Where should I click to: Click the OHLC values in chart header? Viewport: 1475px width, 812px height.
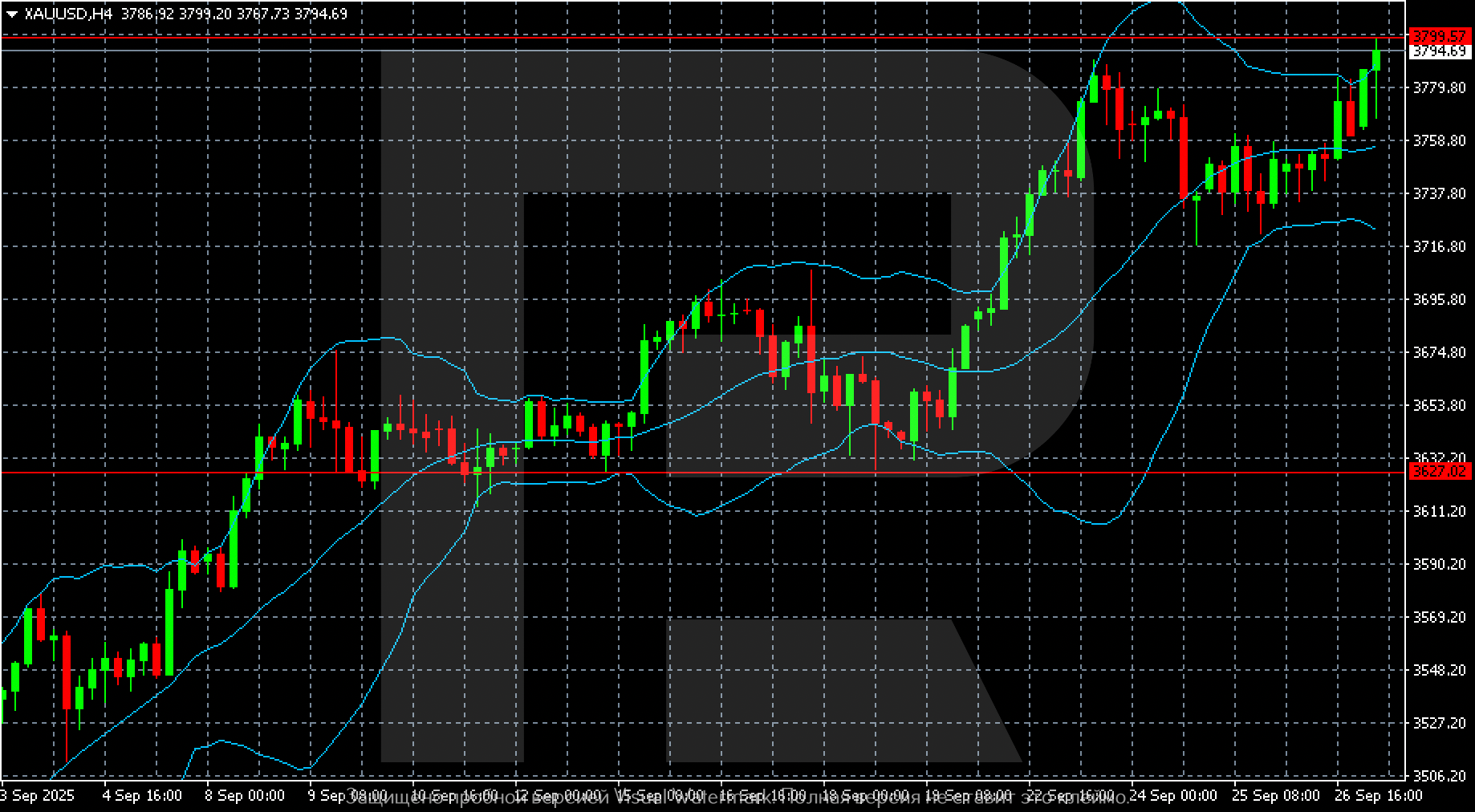pos(234,14)
